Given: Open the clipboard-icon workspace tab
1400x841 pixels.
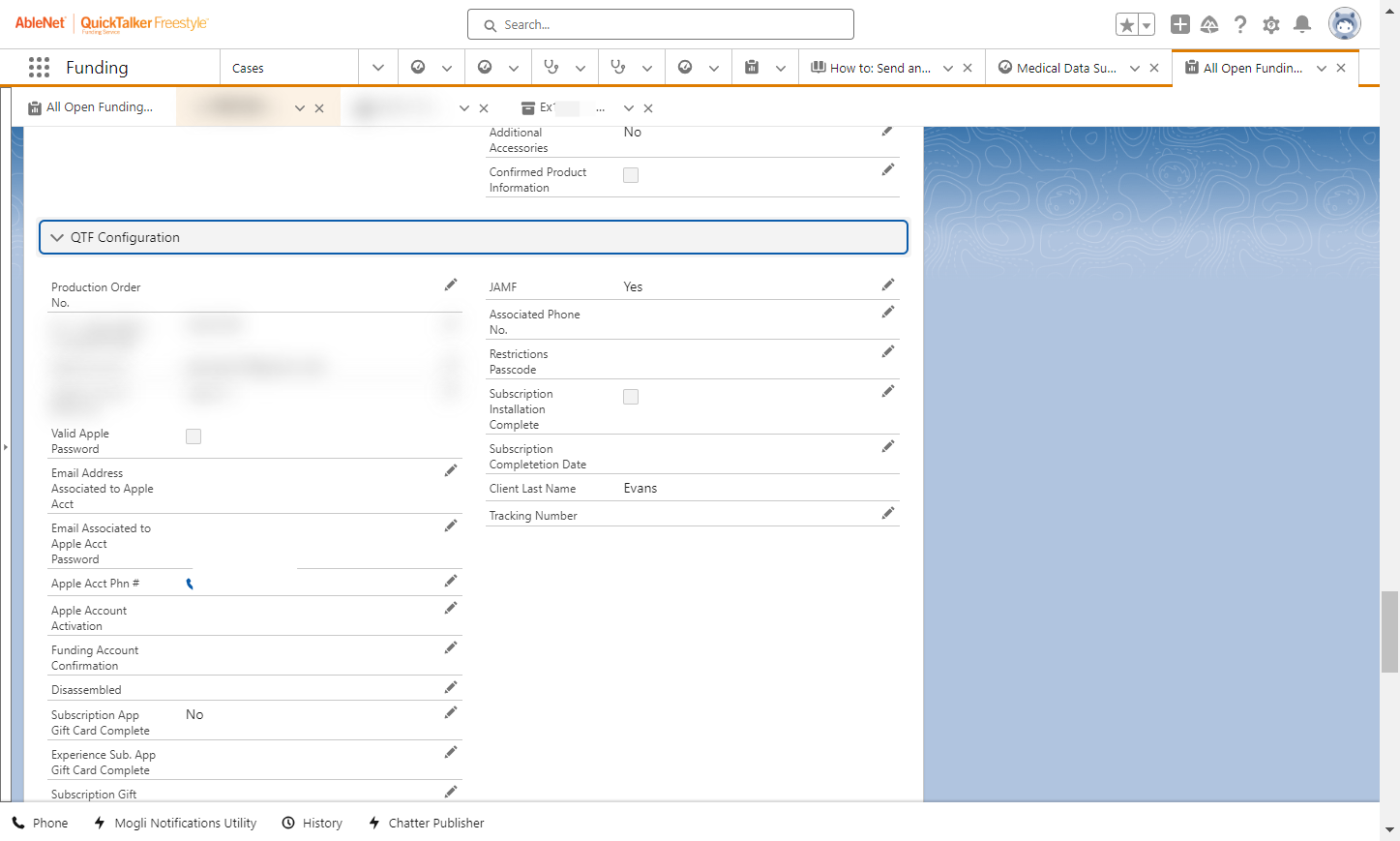Looking at the screenshot, I should coord(752,67).
